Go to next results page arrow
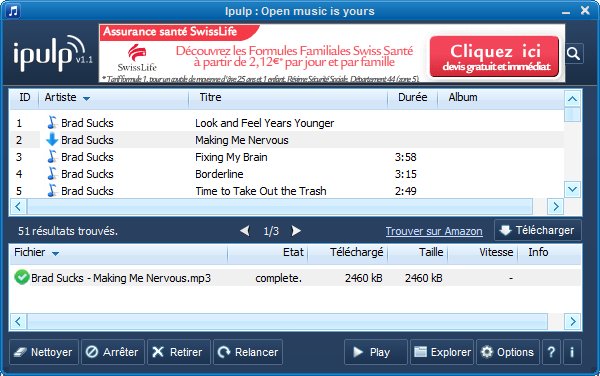 coord(296,231)
